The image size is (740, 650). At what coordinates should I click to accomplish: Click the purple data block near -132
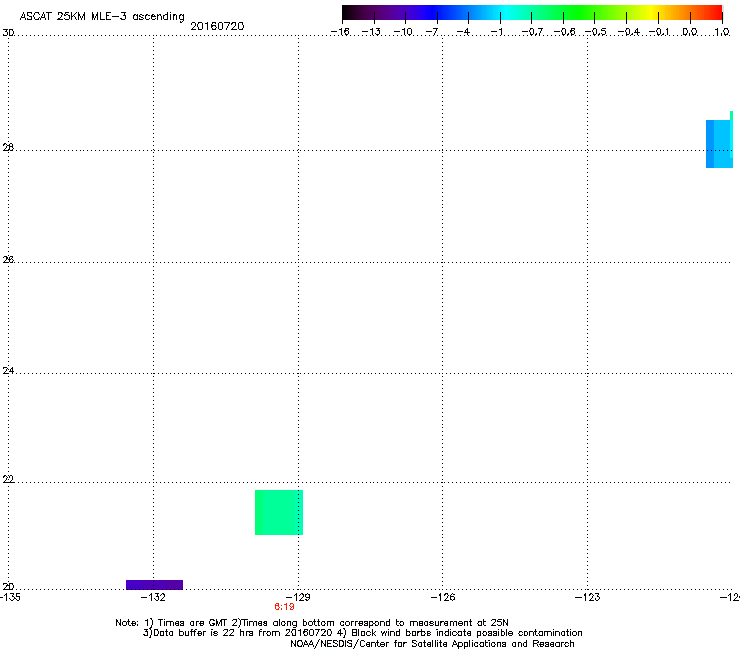click(x=154, y=584)
